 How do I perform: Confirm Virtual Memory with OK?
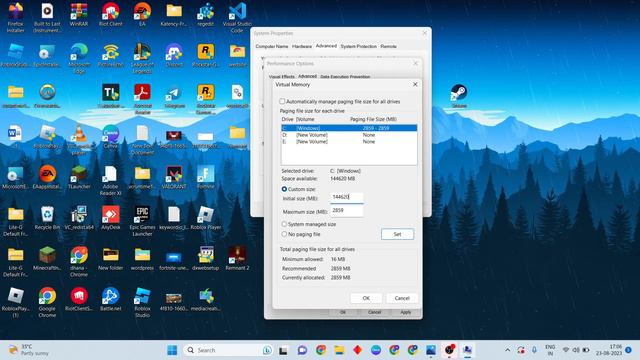point(366,298)
